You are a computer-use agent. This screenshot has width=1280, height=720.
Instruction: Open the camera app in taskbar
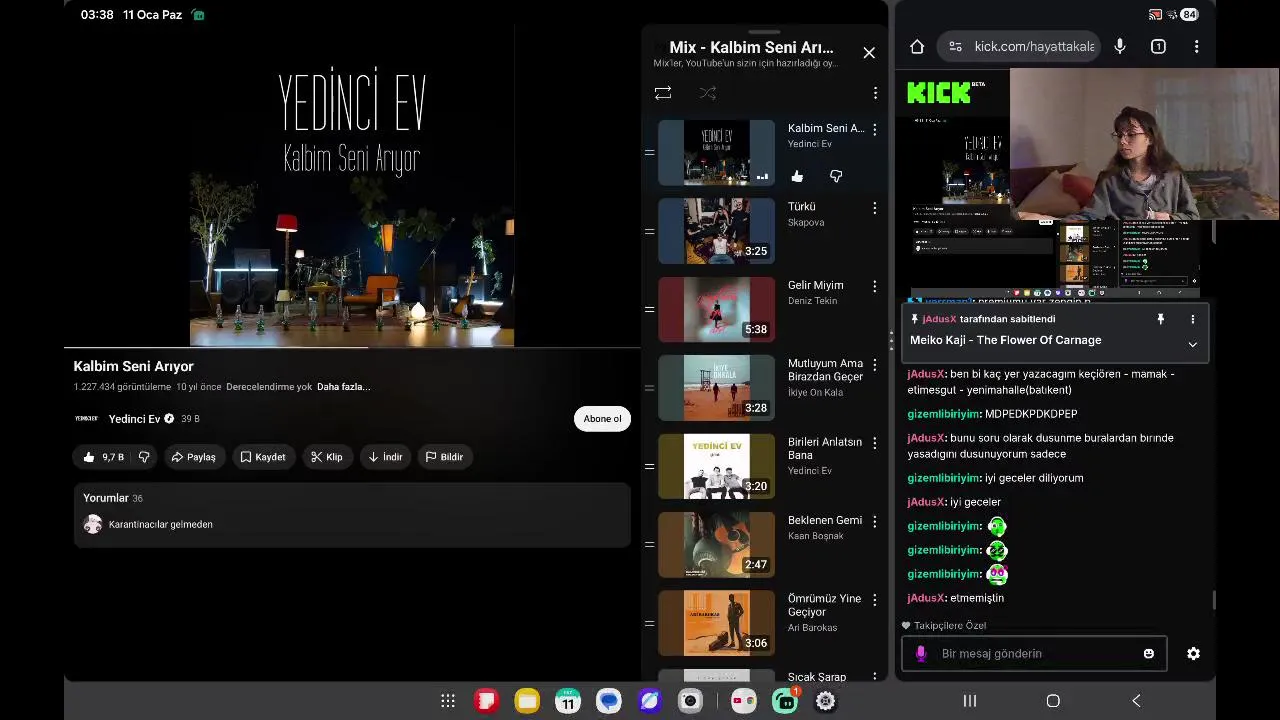pos(690,701)
